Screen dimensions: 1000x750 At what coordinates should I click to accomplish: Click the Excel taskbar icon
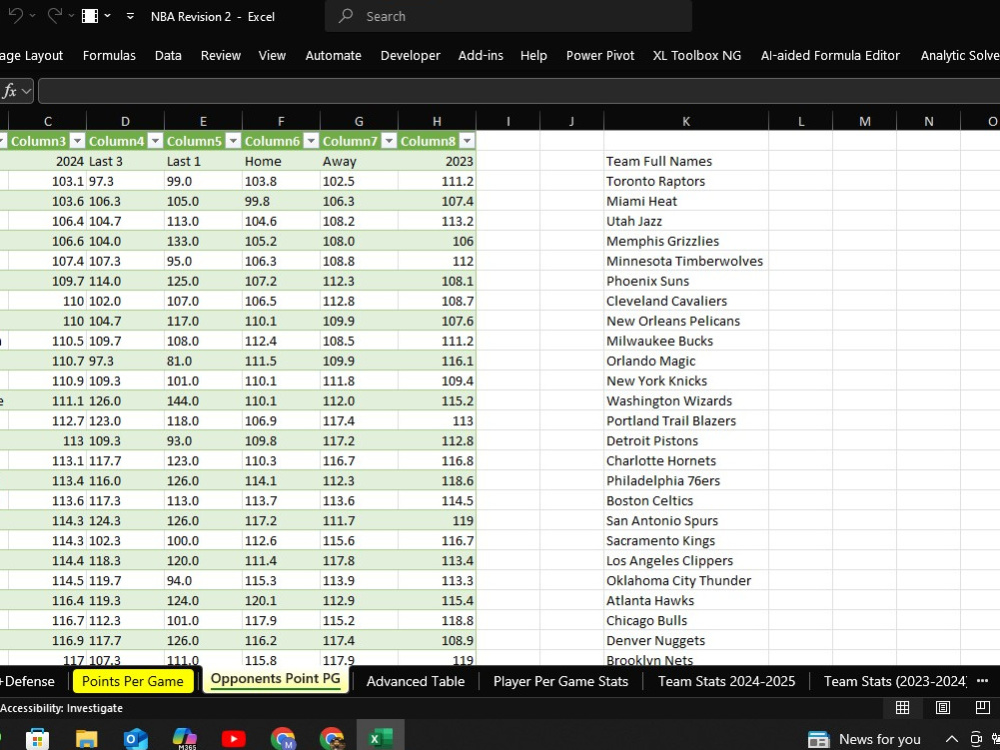point(379,738)
